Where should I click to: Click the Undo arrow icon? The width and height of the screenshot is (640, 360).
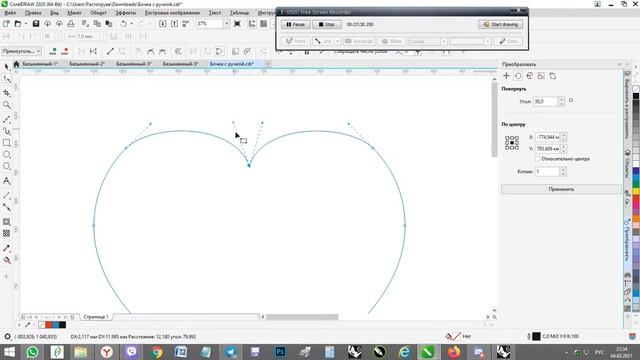pyautogui.click(x=123, y=24)
